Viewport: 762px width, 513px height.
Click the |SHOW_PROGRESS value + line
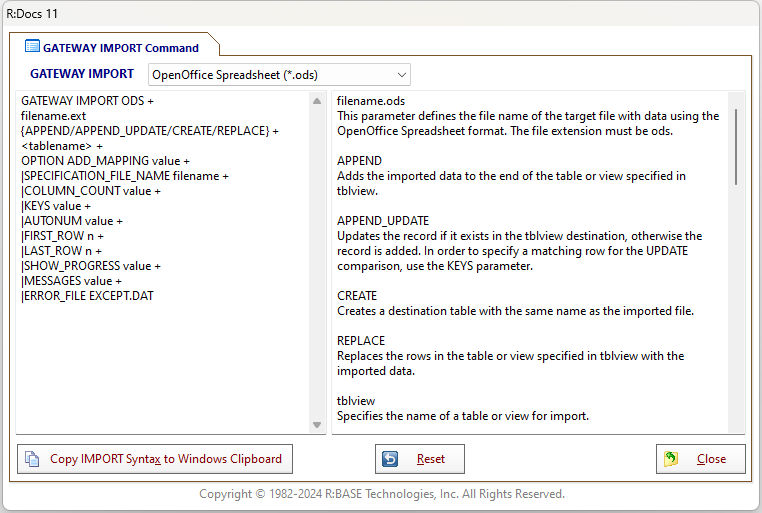tap(91, 266)
